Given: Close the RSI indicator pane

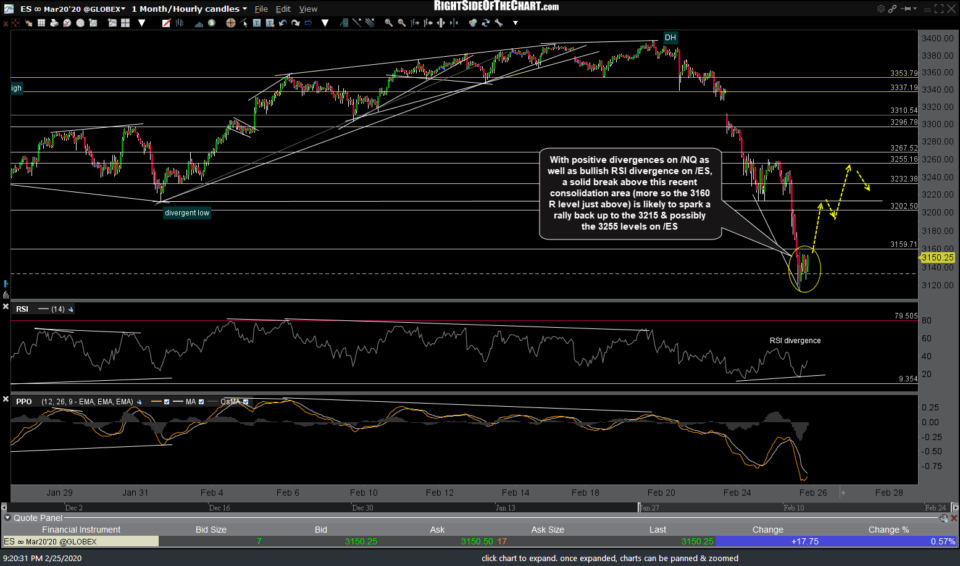Looking at the screenshot, I should pyautogui.click(x=6, y=307).
